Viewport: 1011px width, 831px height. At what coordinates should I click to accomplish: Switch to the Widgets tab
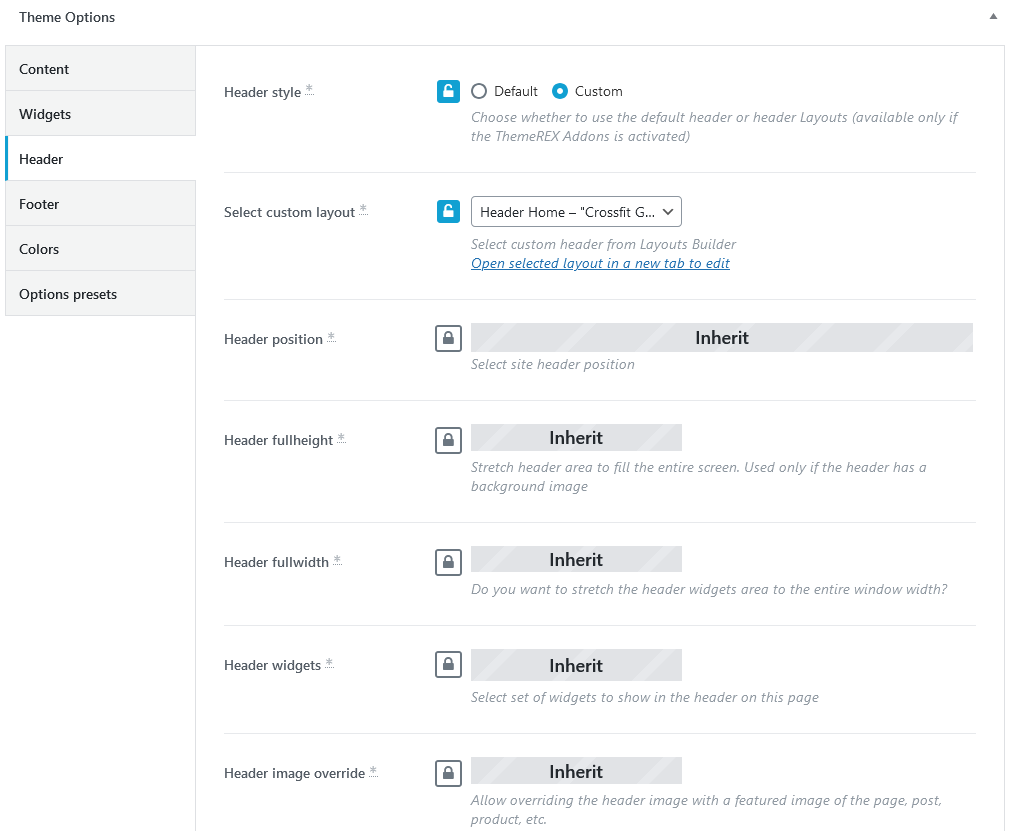101,113
